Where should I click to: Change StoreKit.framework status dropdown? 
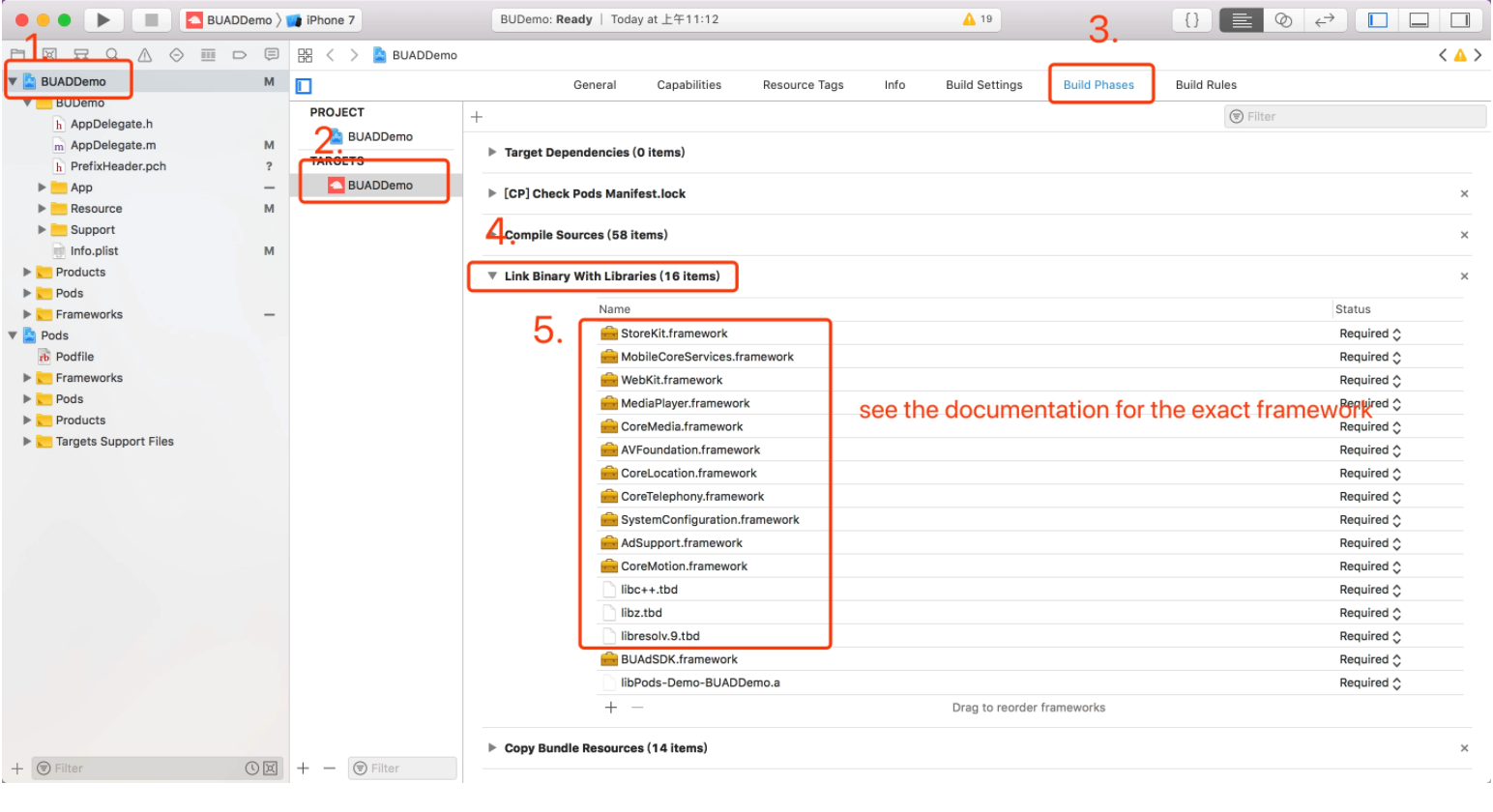1370,333
